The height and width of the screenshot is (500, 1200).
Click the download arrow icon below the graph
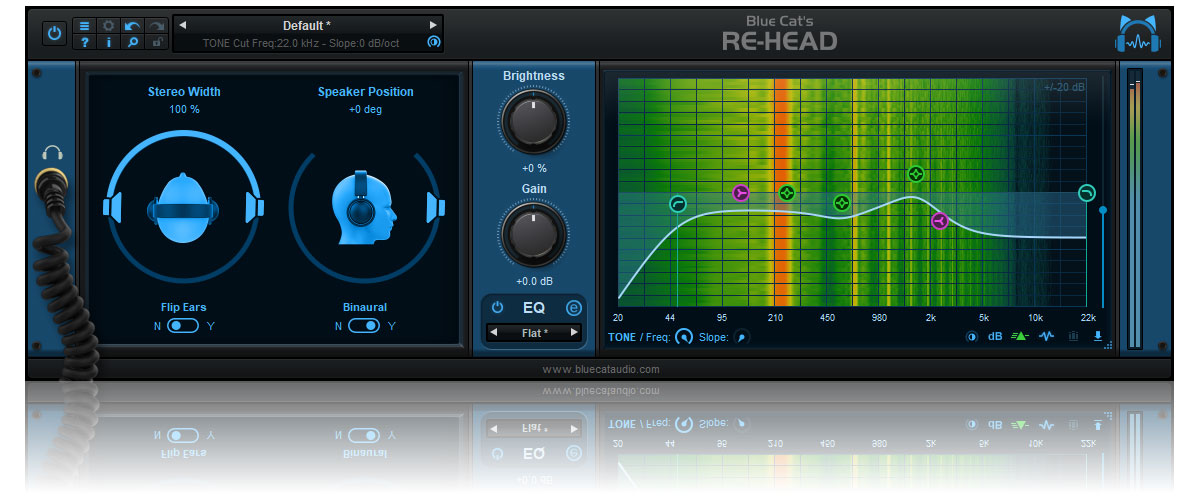pyautogui.click(x=1098, y=337)
